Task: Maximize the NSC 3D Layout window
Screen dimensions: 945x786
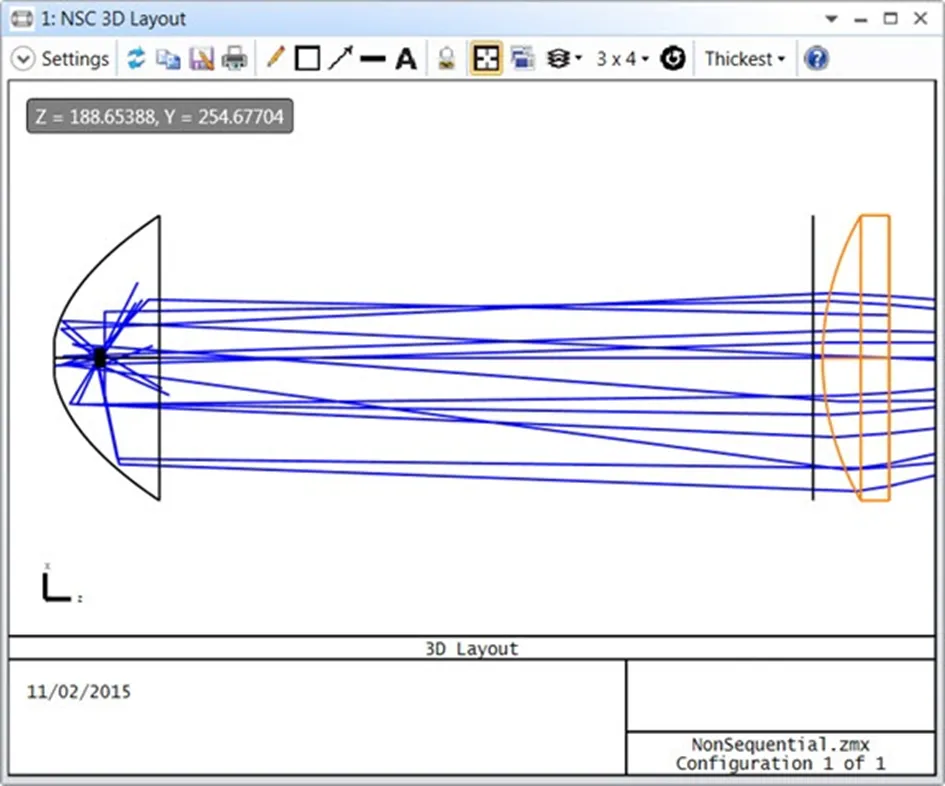Action: (x=891, y=19)
